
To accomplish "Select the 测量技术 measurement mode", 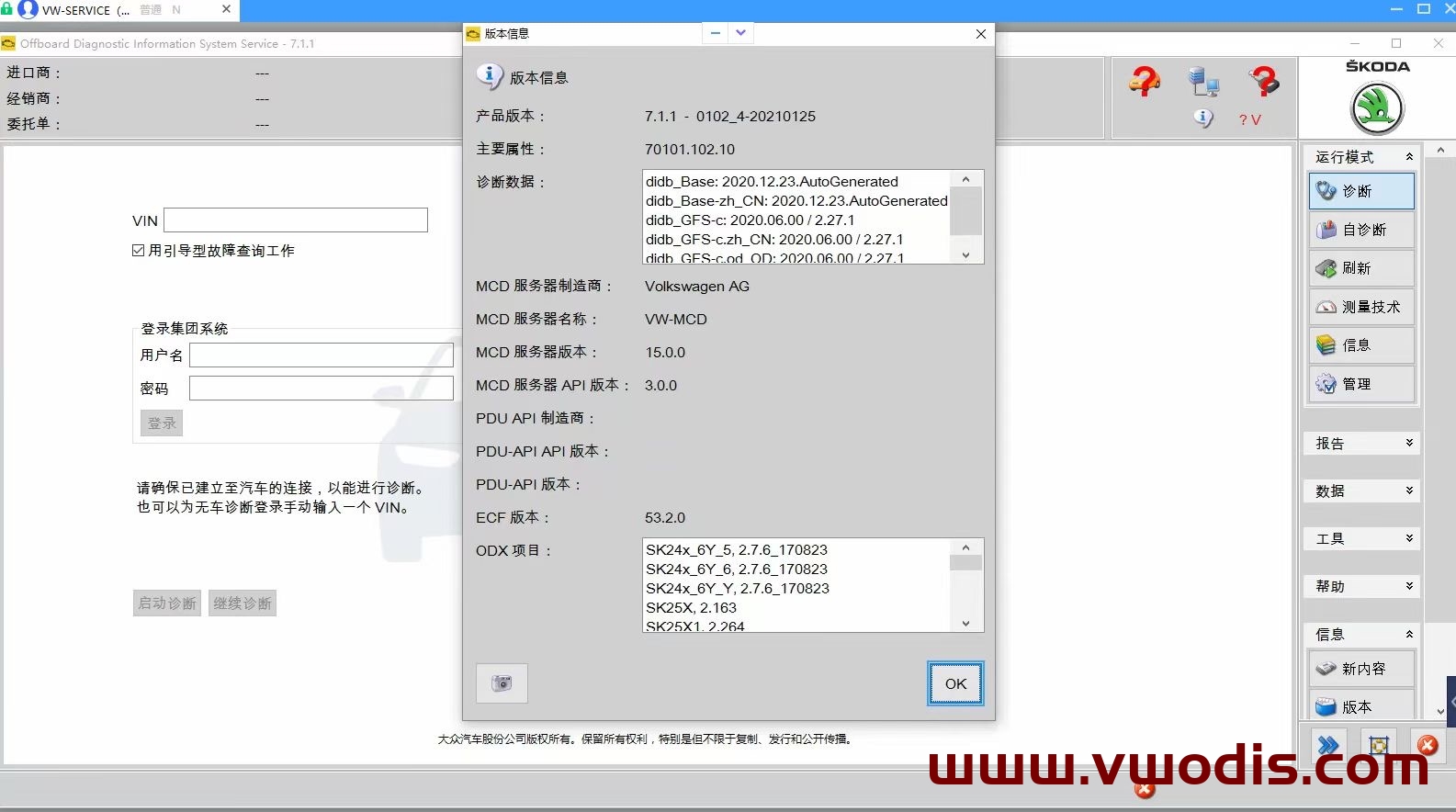I will coord(1361,307).
